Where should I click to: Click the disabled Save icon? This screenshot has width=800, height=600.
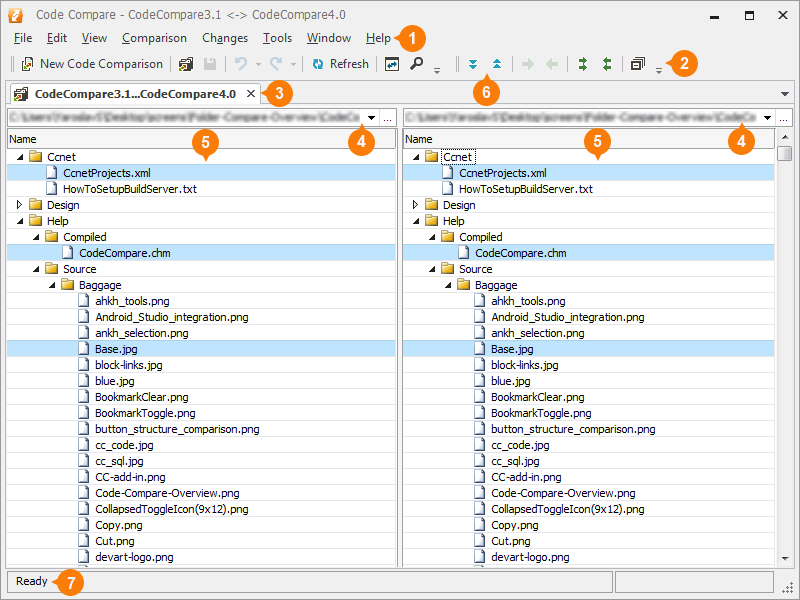coord(210,64)
